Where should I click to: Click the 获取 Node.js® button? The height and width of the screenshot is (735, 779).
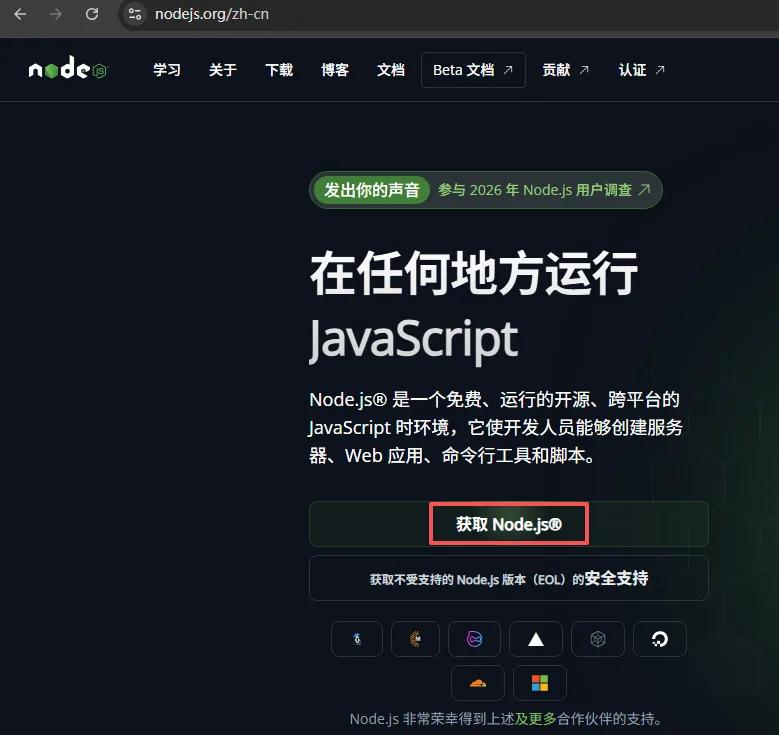click(509, 524)
